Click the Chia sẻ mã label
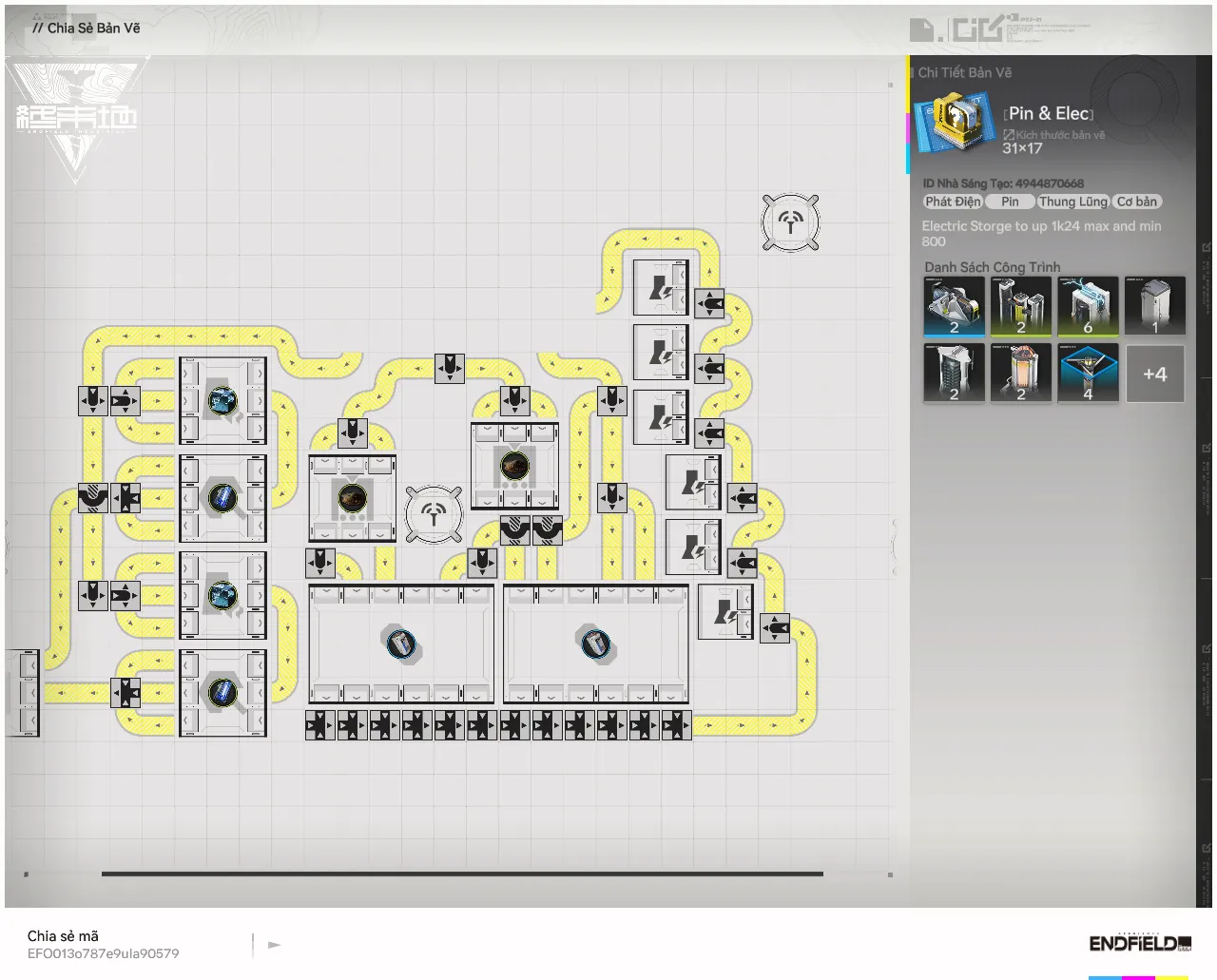The width and height of the screenshot is (1217, 980). point(63,936)
